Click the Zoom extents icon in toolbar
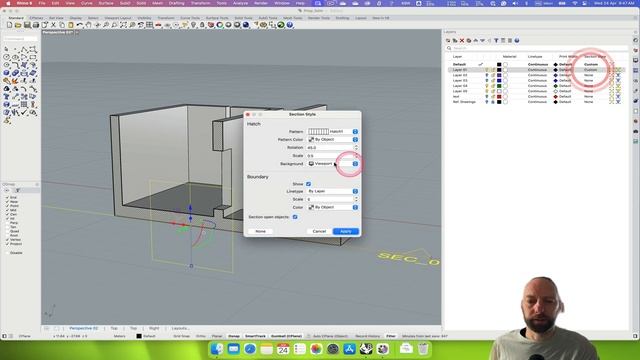This screenshot has width=640, height=360. 123,25
